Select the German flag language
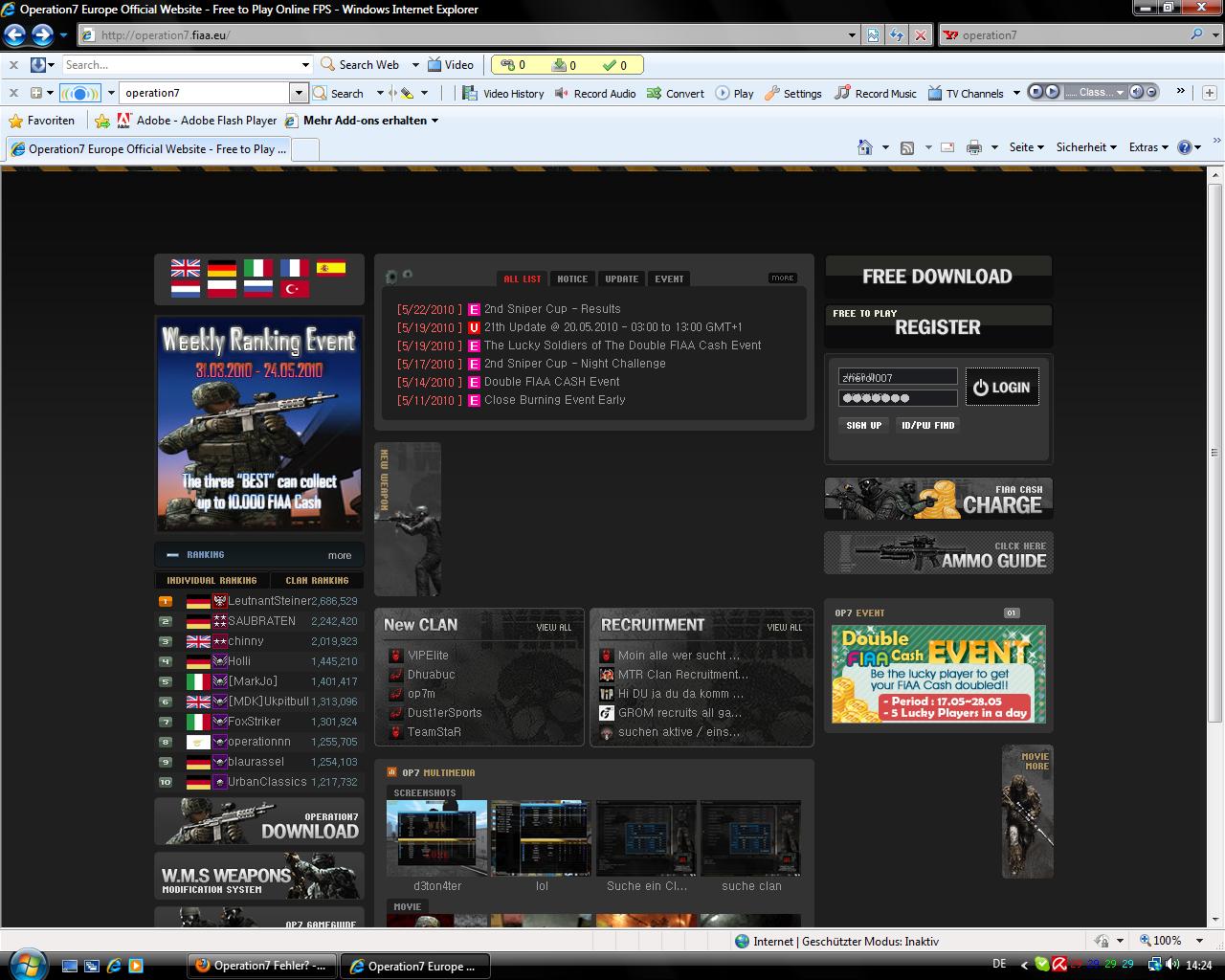This screenshot has width=1225, height=980. pyautogui.click(x=222, y=268)
